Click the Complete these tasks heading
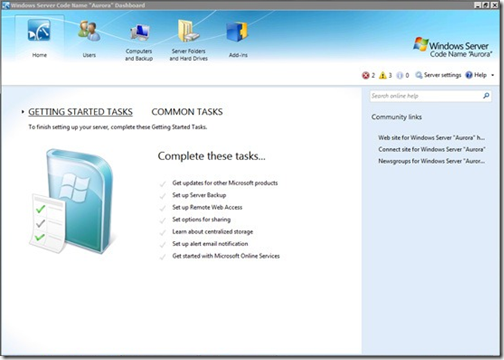 coord(211,156)
